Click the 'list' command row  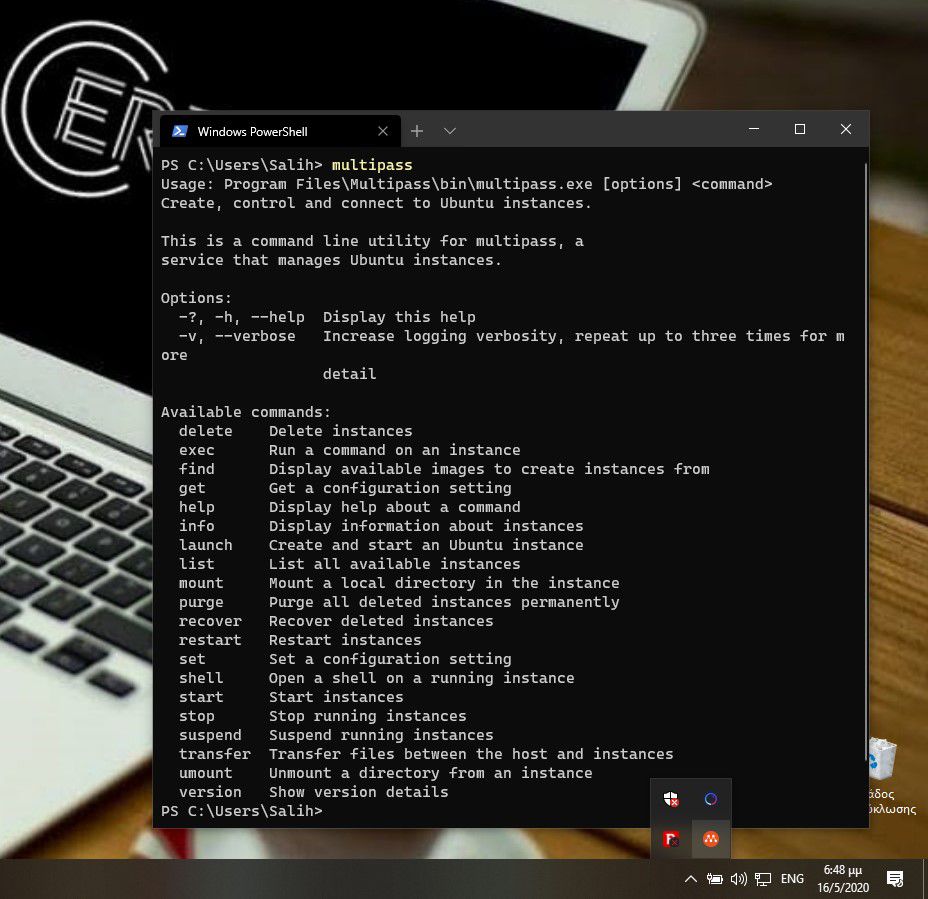pyautogui.click(x=349, y=564)
